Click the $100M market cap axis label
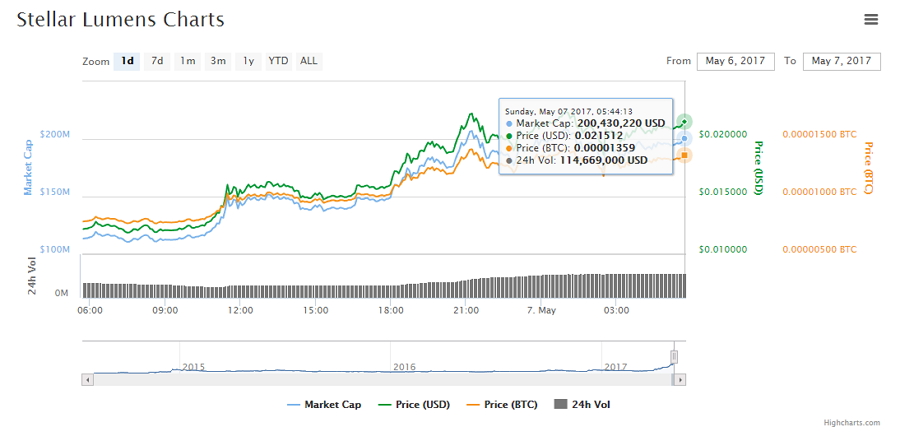 click(x=55, y=250)
